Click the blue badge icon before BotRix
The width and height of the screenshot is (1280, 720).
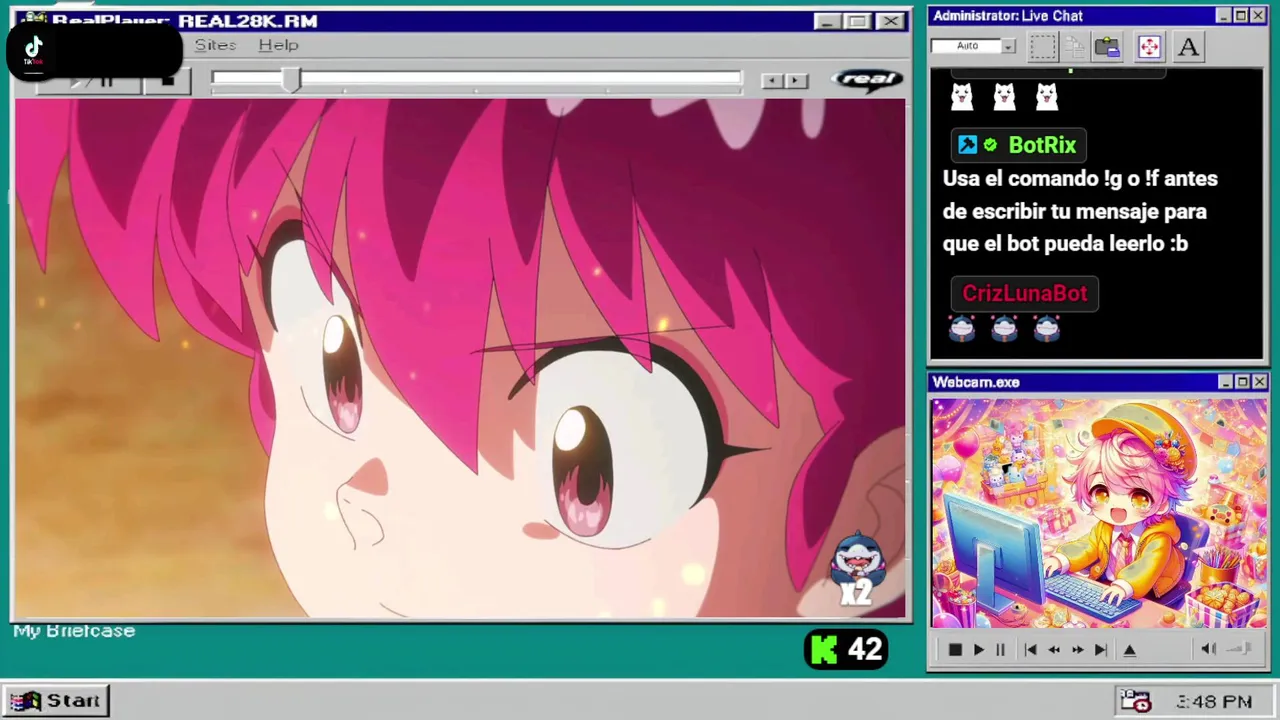point(967,145)
